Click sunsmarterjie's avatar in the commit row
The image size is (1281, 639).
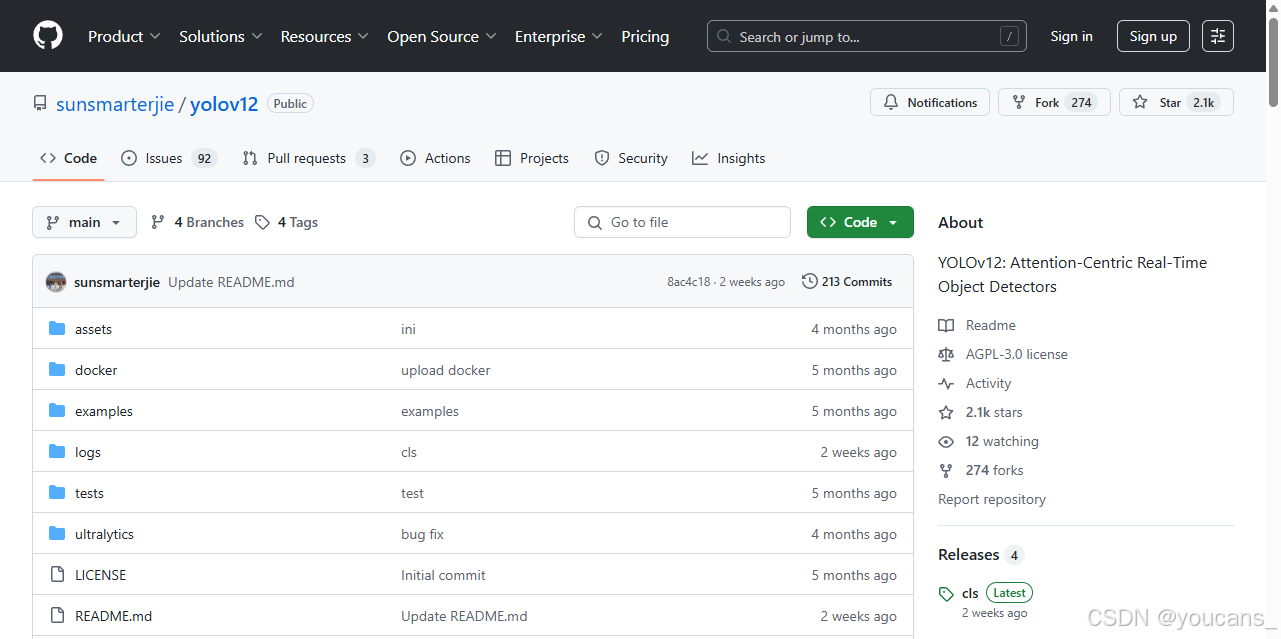tap(56, 282)
